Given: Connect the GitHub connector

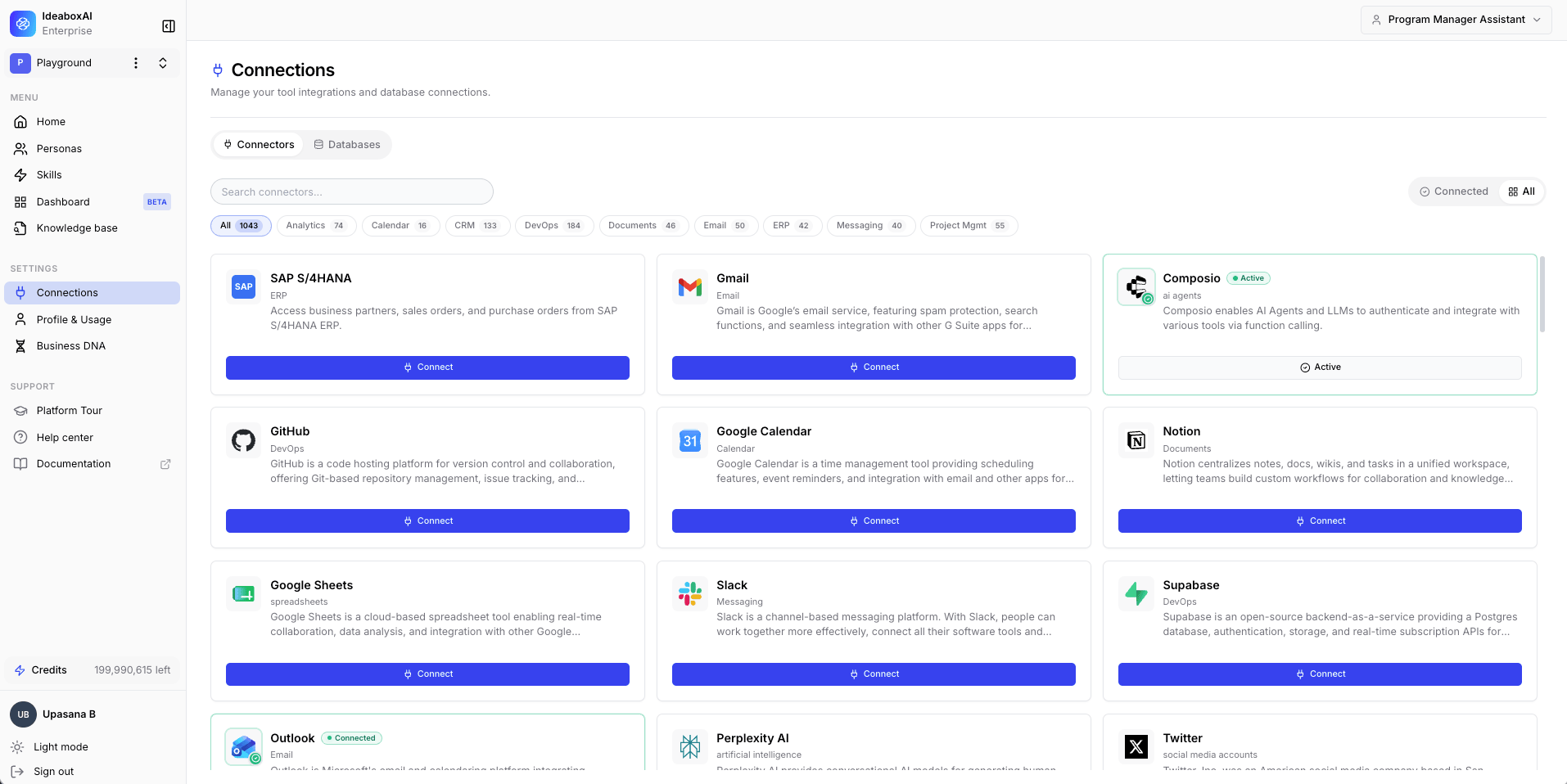Looking at the screenshot, I should pos(427,521).
